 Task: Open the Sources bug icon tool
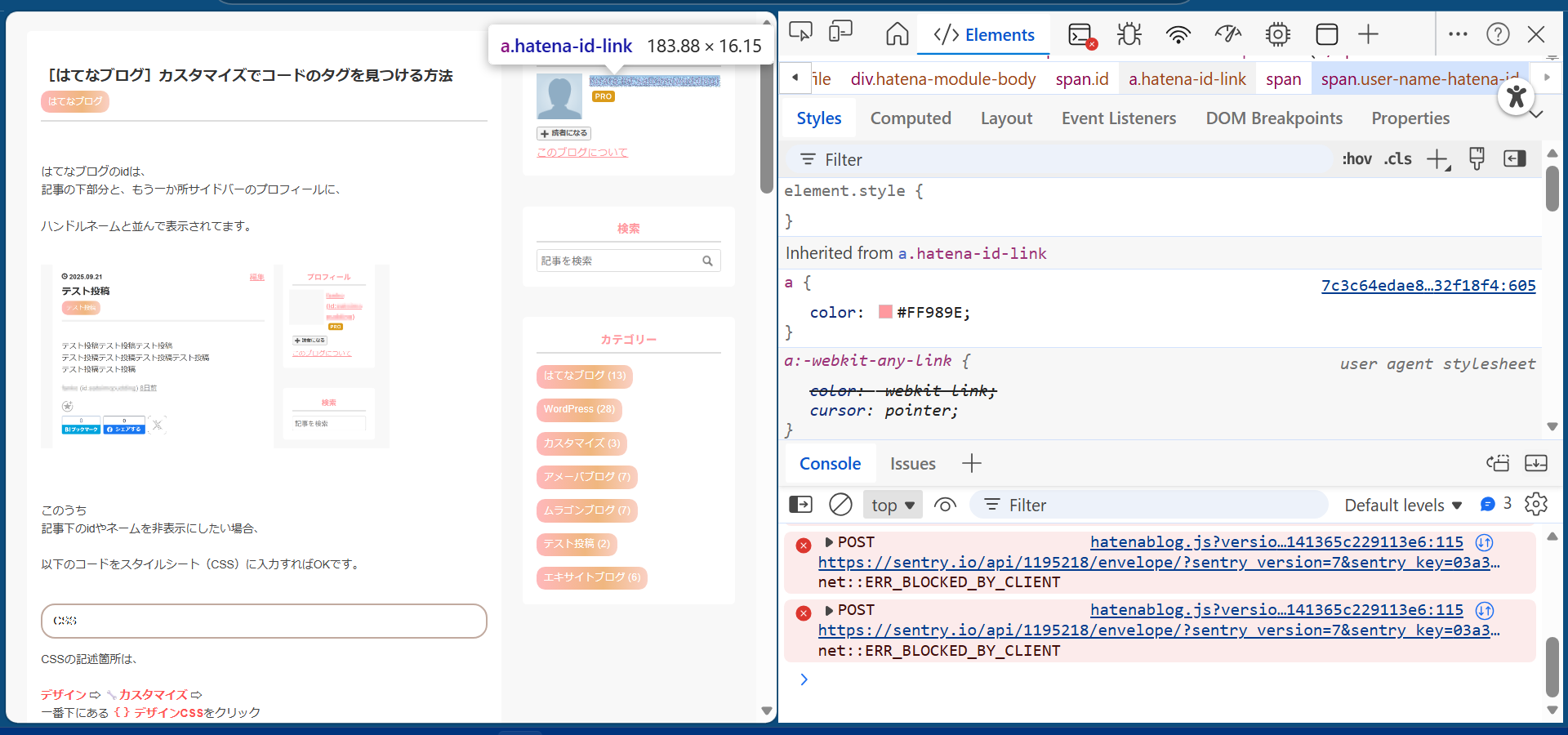point(1129,34)
